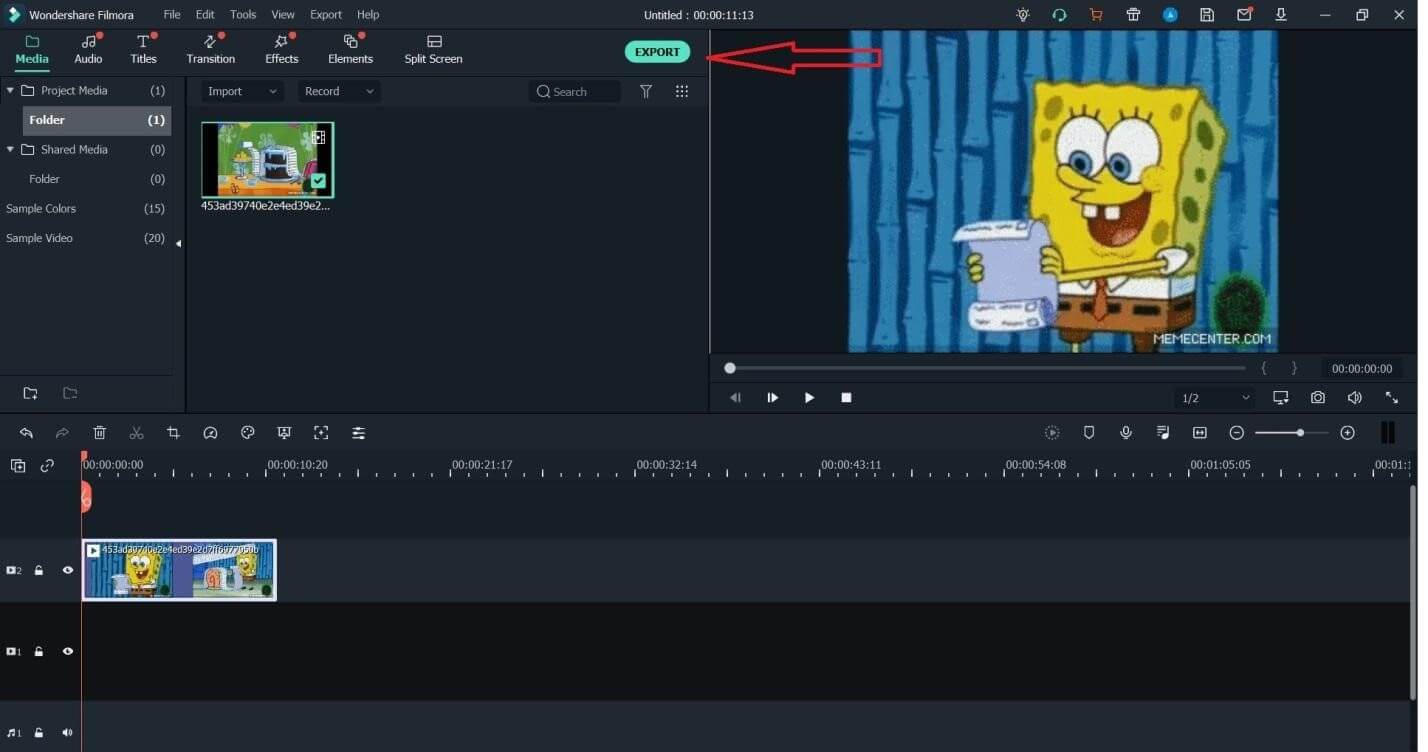Delete the selected clip with trash icon

[x=100, y=433]
